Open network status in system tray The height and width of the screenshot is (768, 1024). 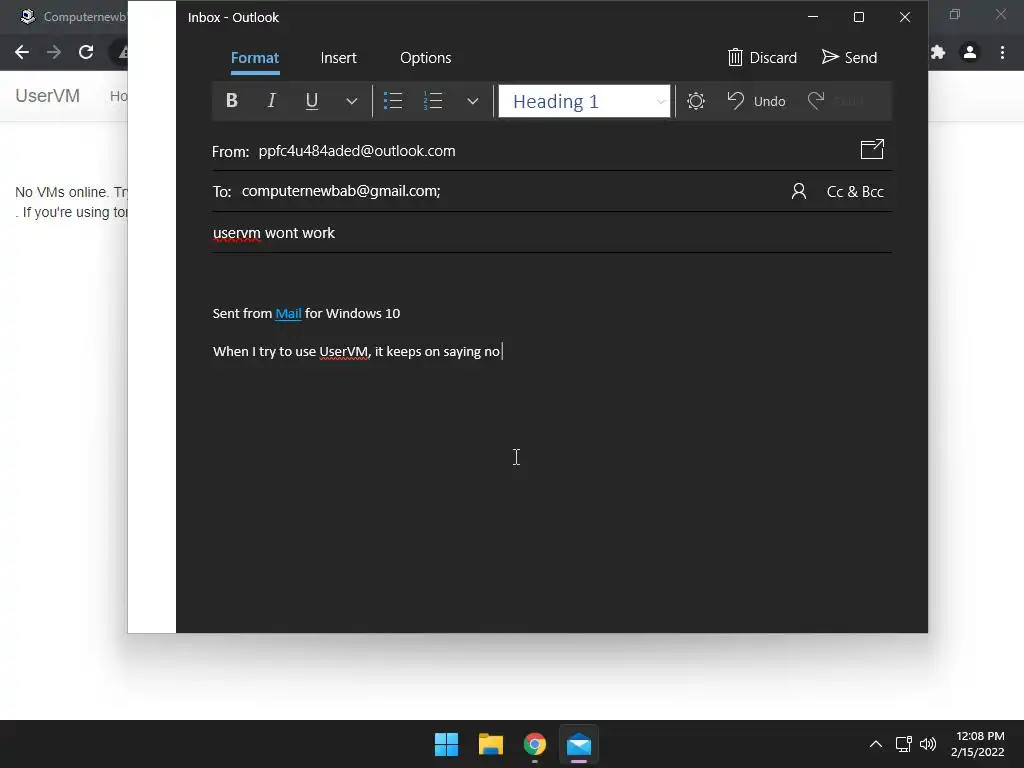903,744
